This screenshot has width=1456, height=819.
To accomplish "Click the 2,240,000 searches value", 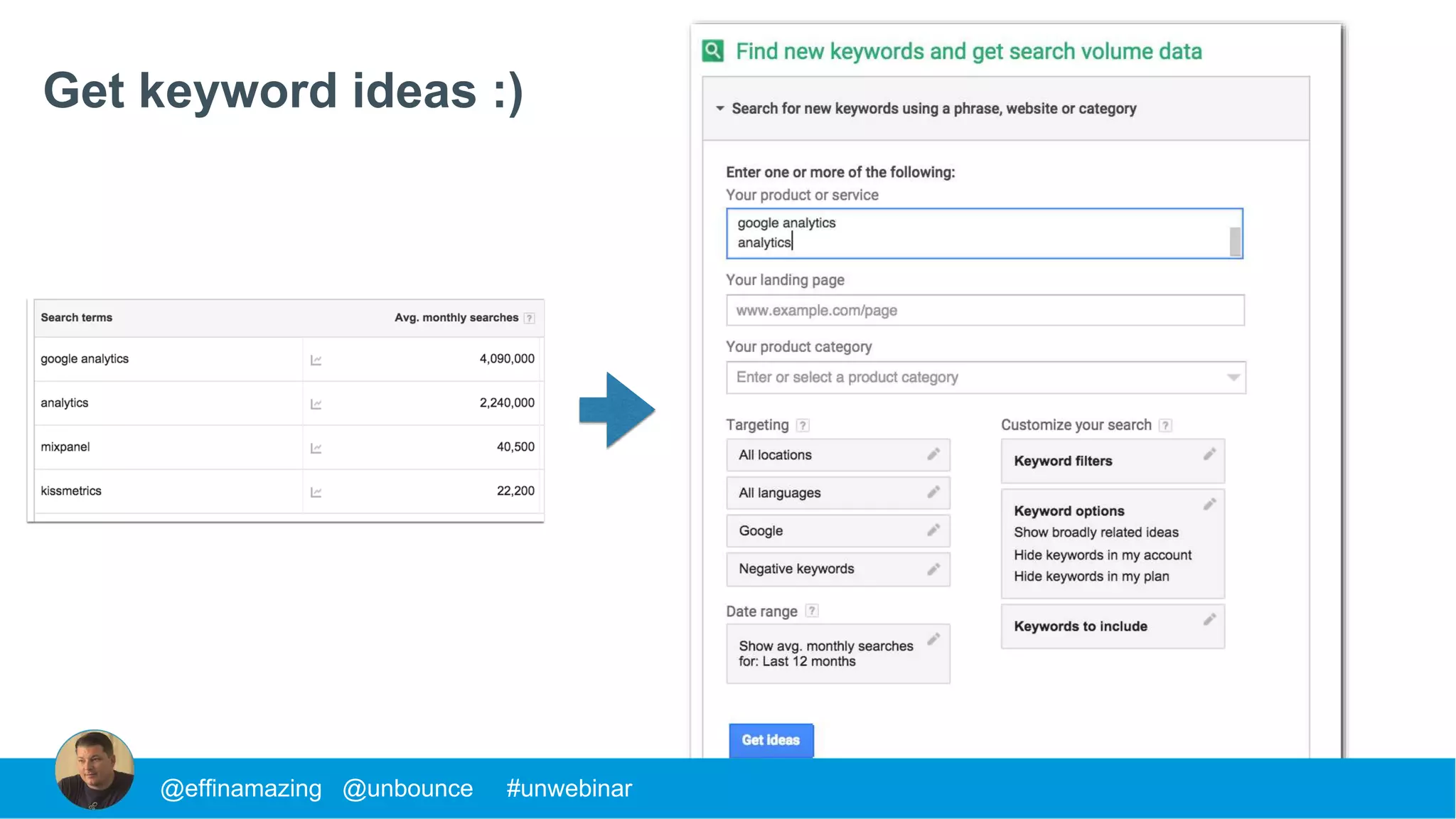I will pyautogui.click(x=507, y=403).
